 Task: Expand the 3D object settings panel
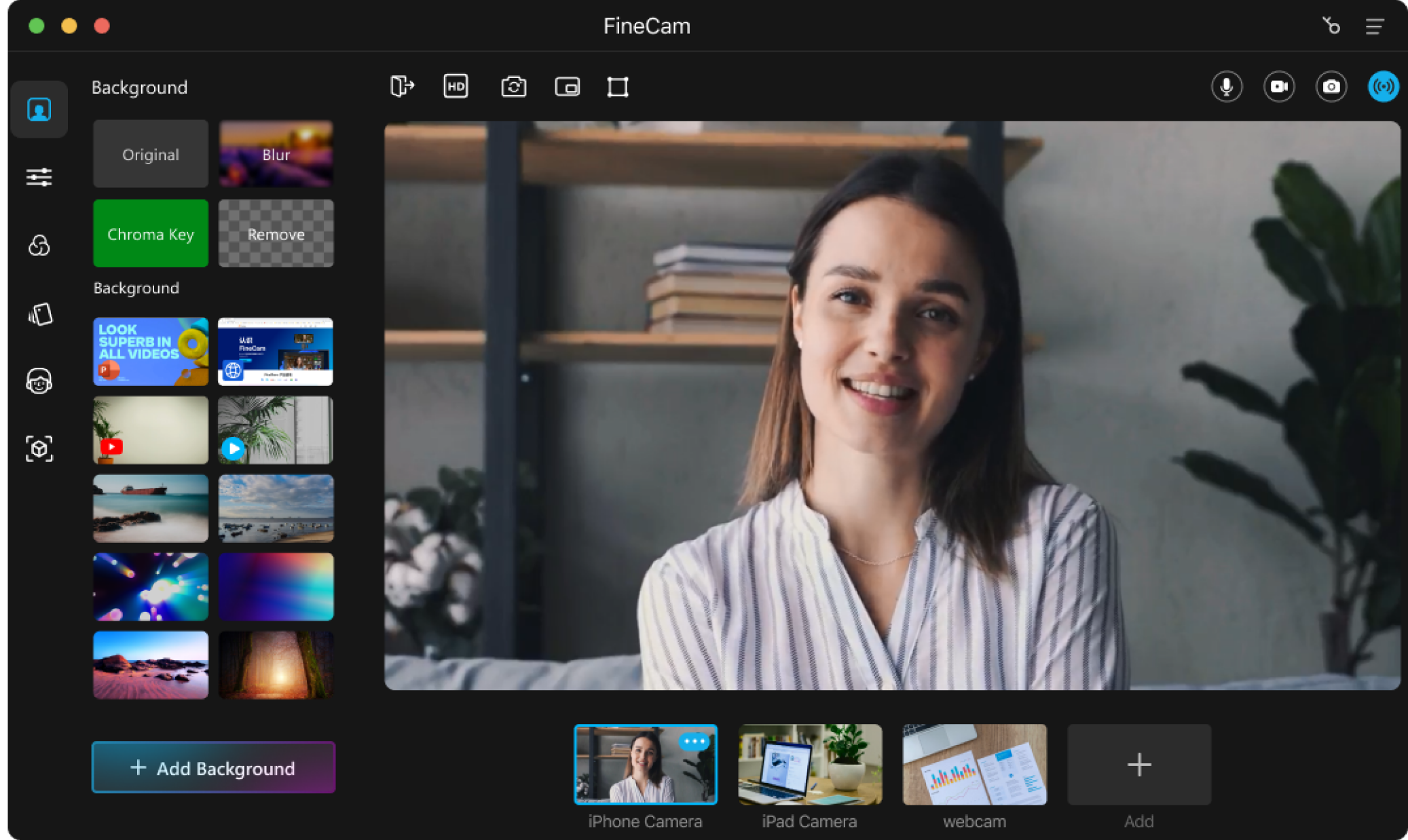coord(37,447)
